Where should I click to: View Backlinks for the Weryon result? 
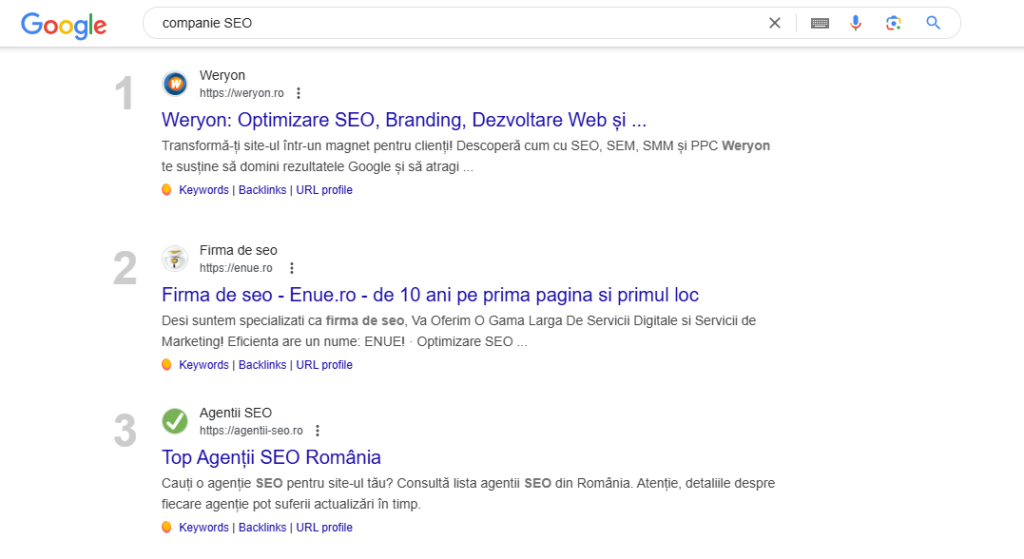click(262, 190)
